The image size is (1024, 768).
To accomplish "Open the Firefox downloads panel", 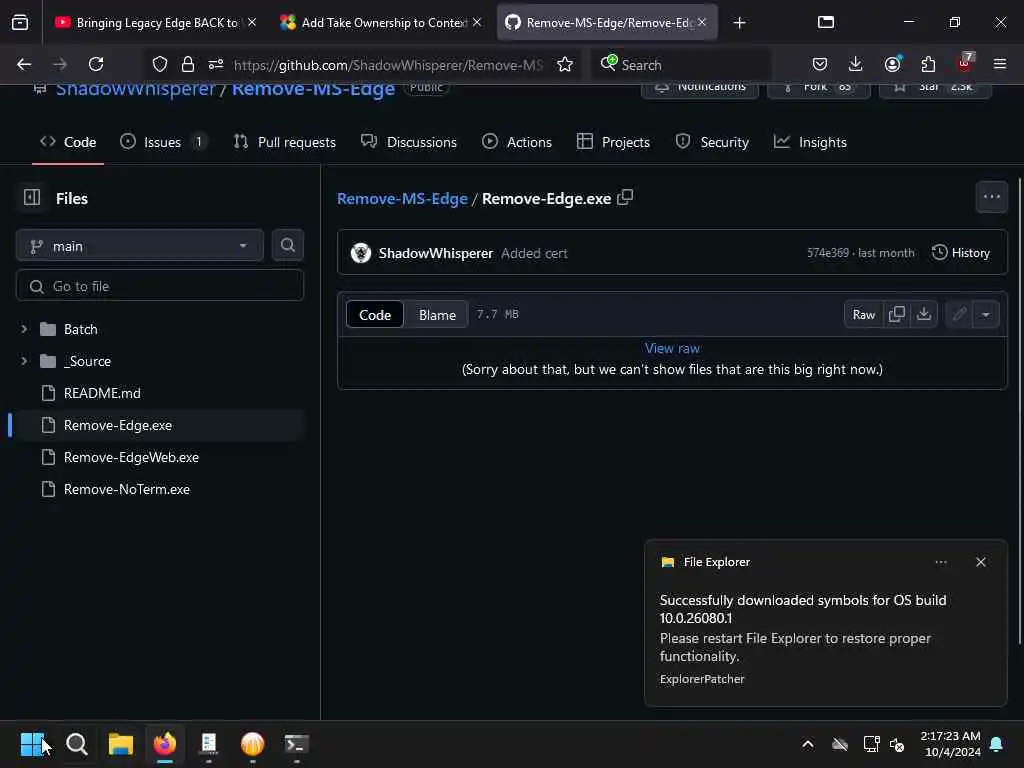I will pyautogui.click(x=855, y=64).
